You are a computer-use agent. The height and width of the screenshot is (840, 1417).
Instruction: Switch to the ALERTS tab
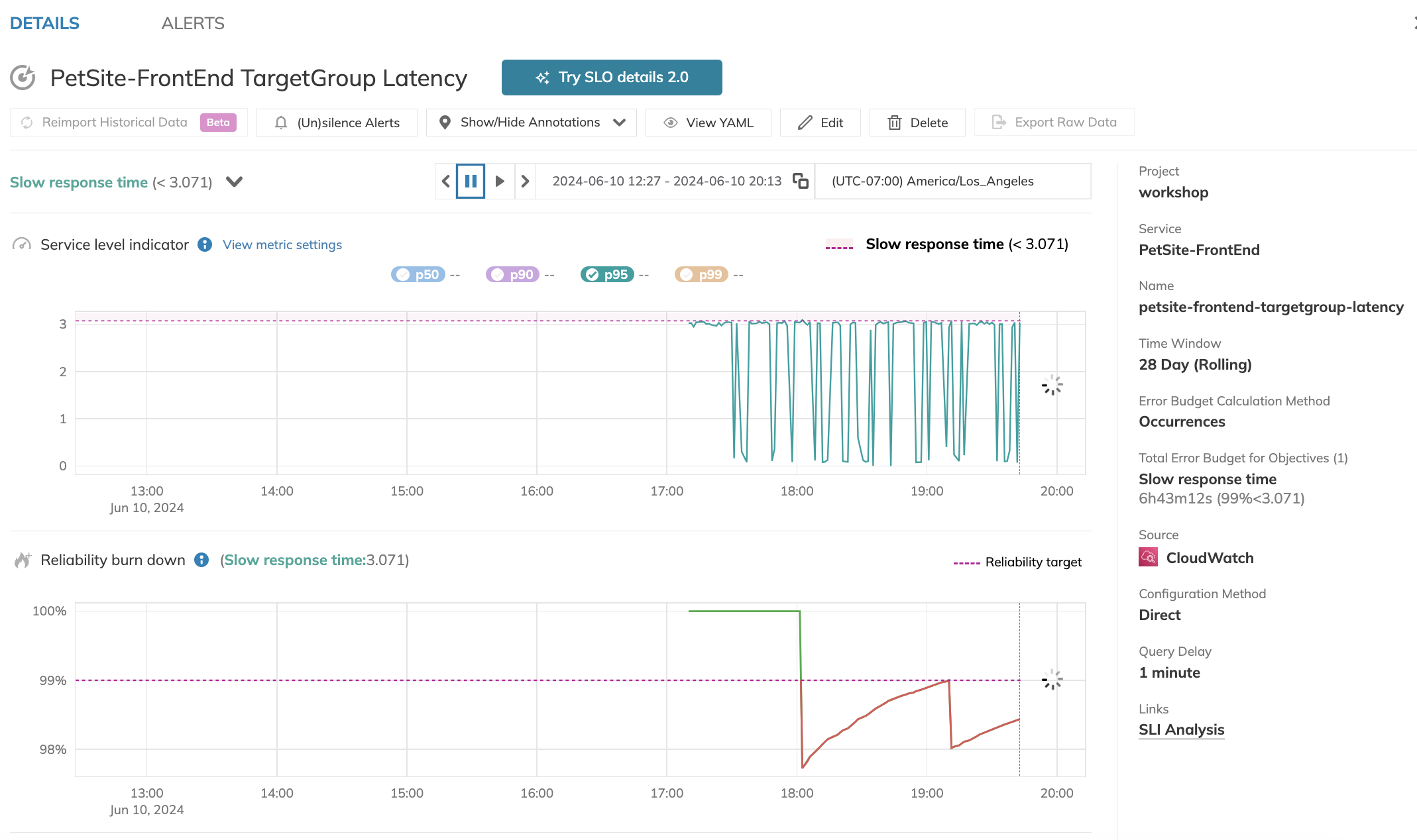[193, 23]
